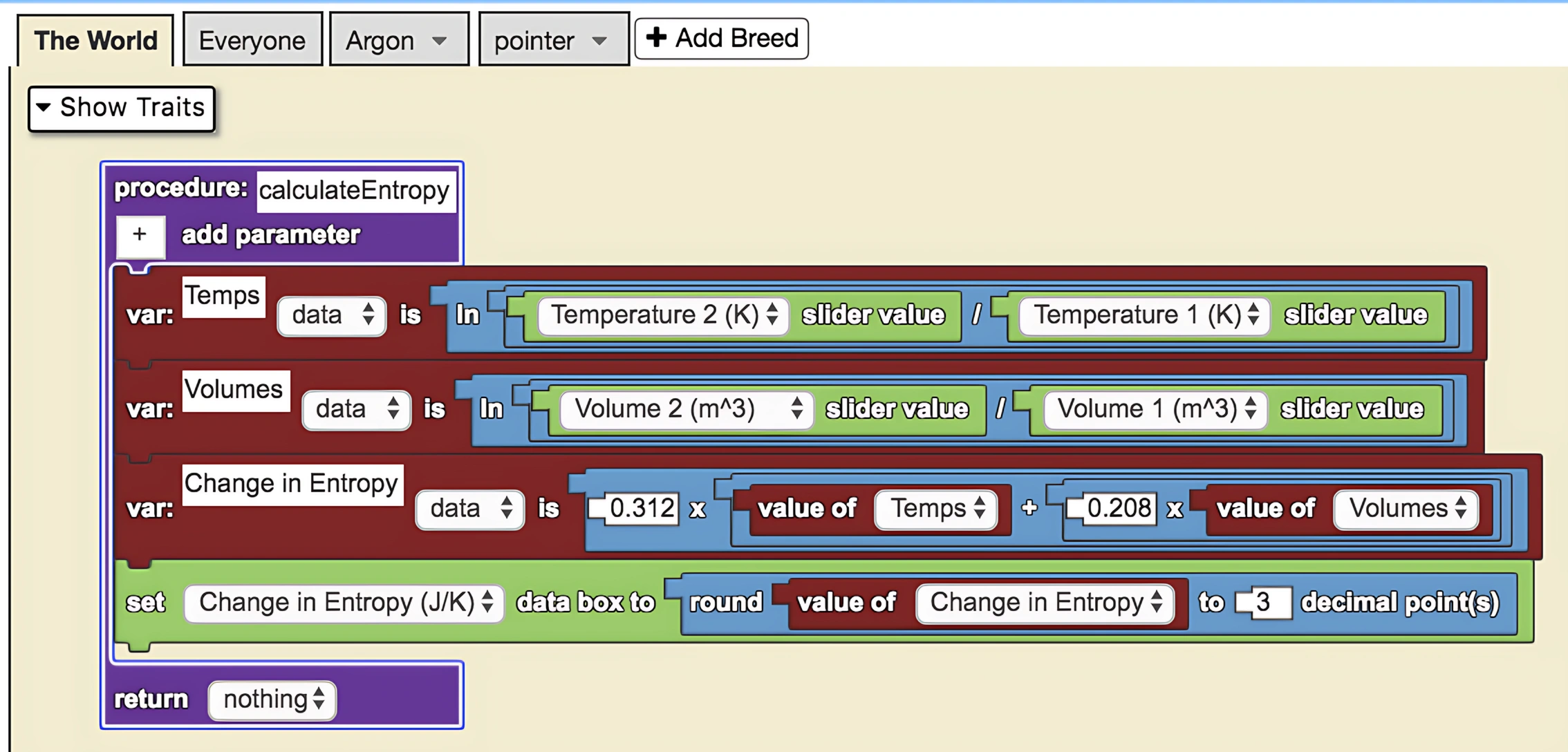Switch to the Argon tab
Image resolution: width=1568 pixels, height=752 pixels.
378,41
